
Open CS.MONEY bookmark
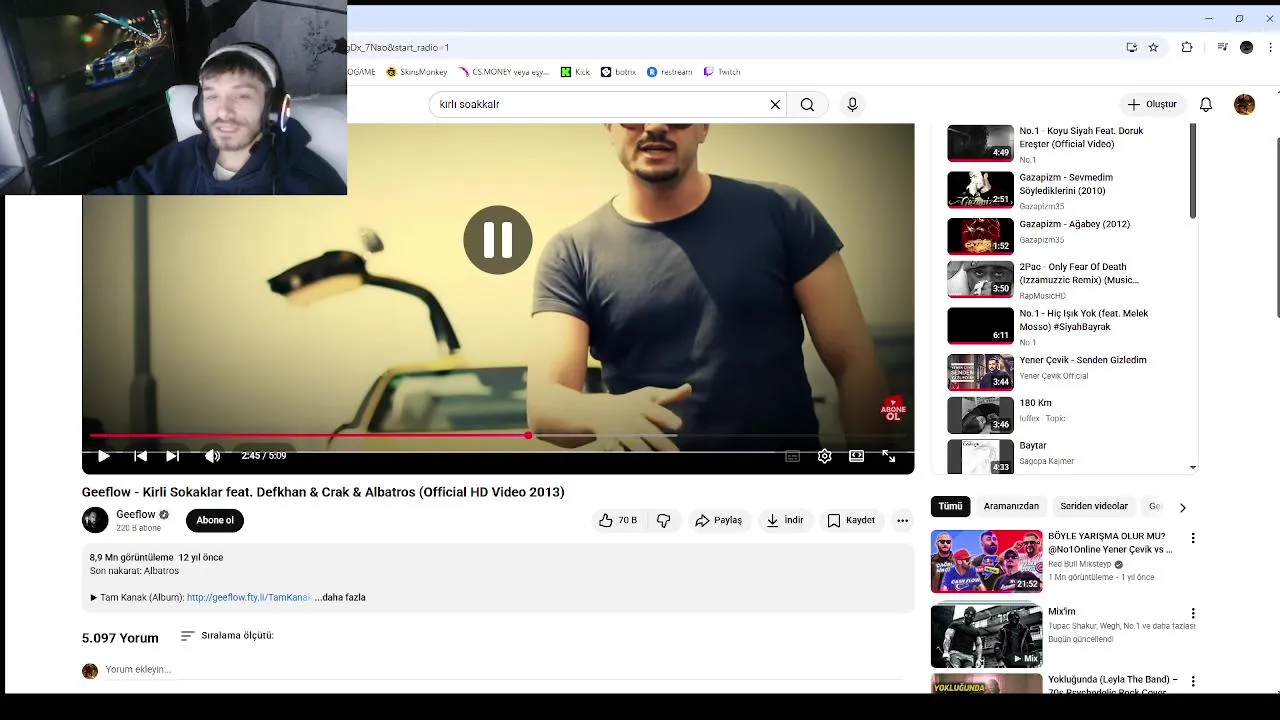[x=505, y=72]
